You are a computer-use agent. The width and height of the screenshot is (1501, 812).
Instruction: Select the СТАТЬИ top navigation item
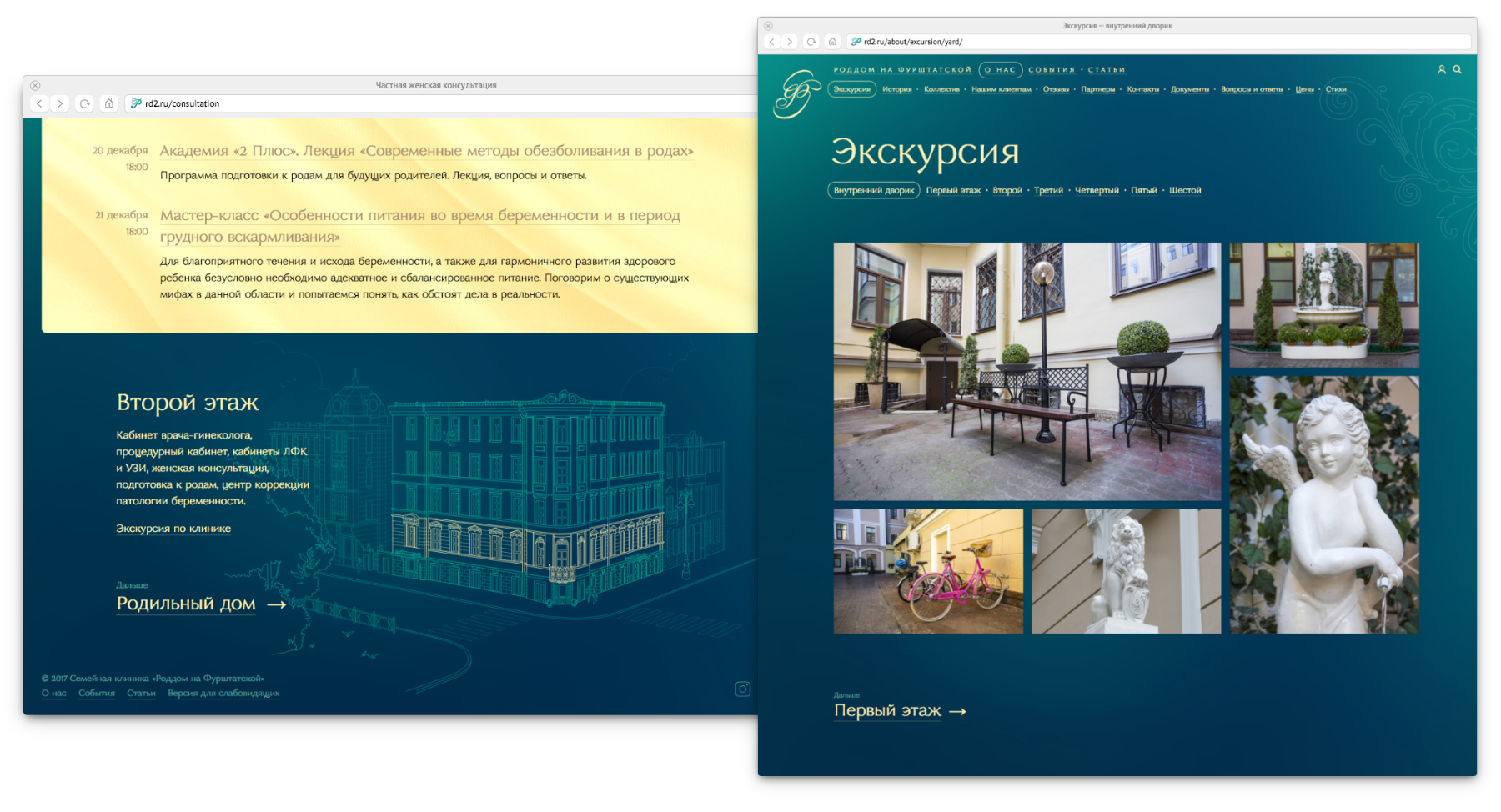[1107, 70]
